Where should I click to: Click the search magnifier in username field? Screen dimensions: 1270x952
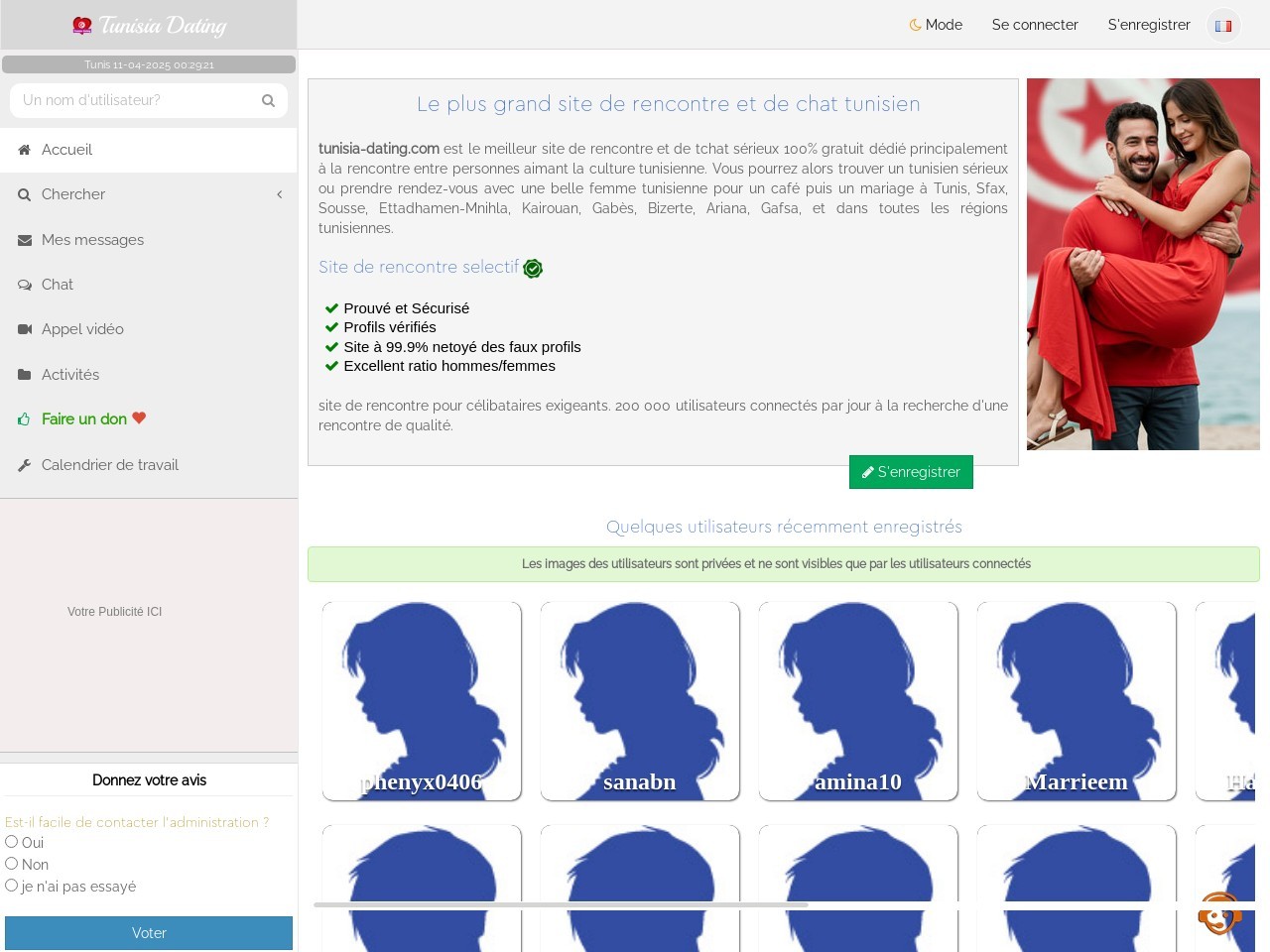(x=268, y=100)
